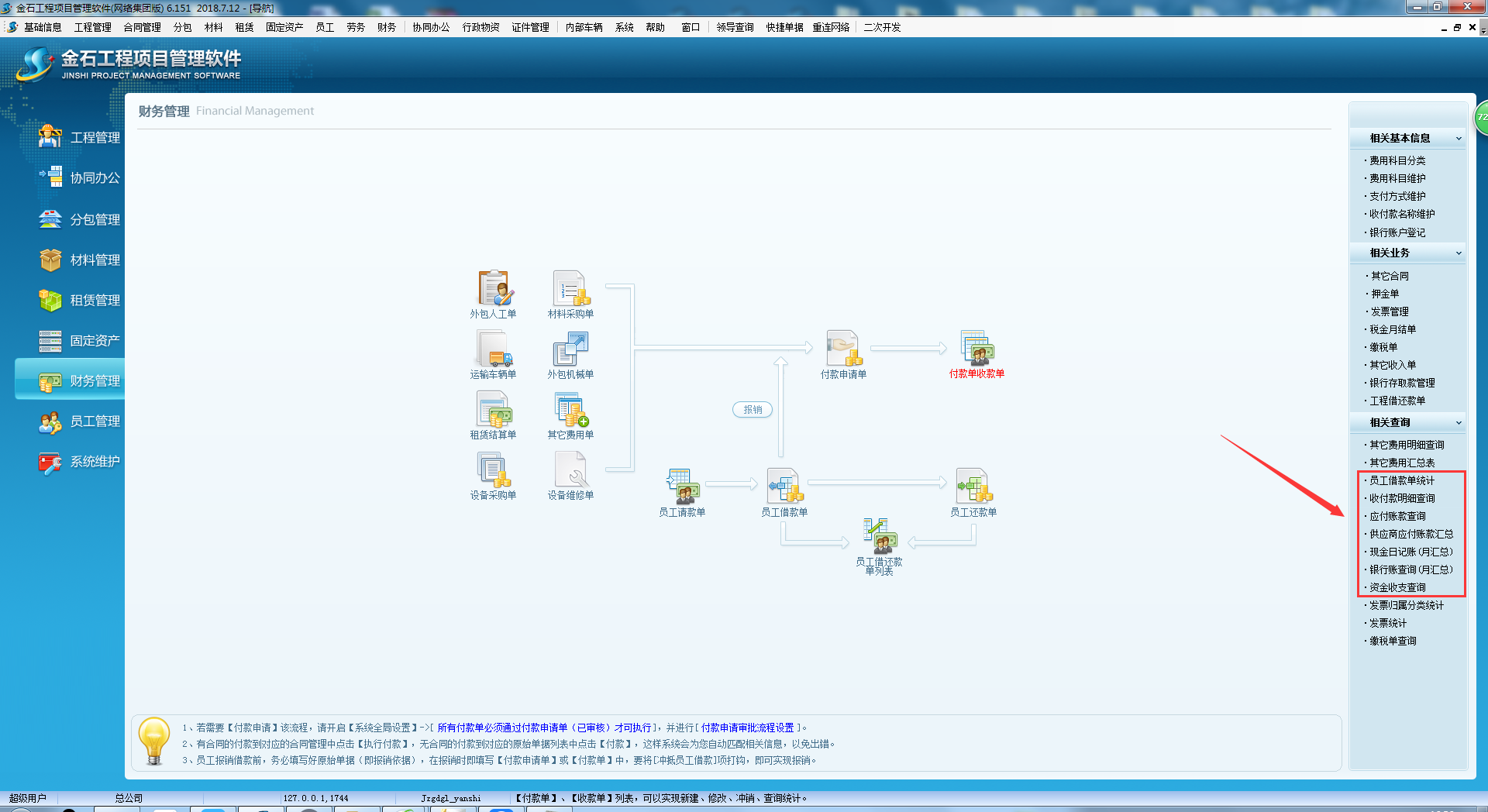Click the 报销 button in flowchart
The image size is (1488, 812).
(753, 410)
